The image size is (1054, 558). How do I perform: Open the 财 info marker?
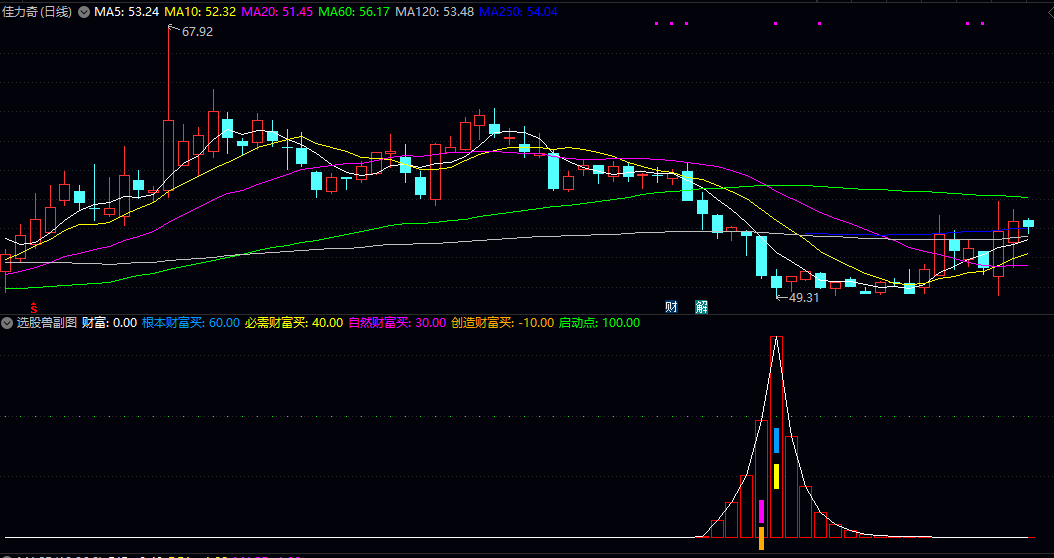point(671,307)
